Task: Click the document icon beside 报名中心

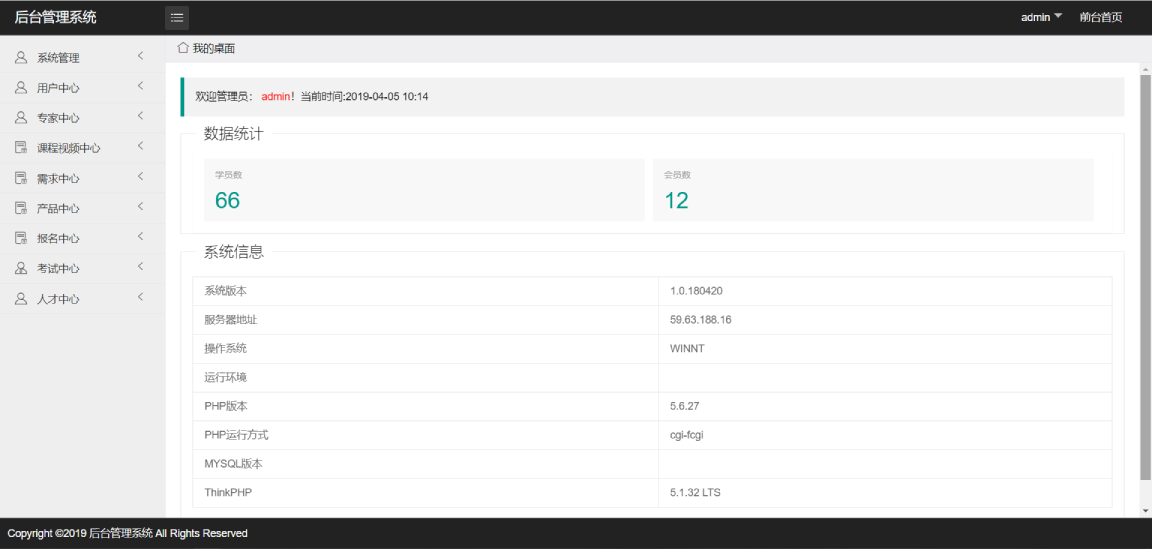Action: click(x=21, y=238)
